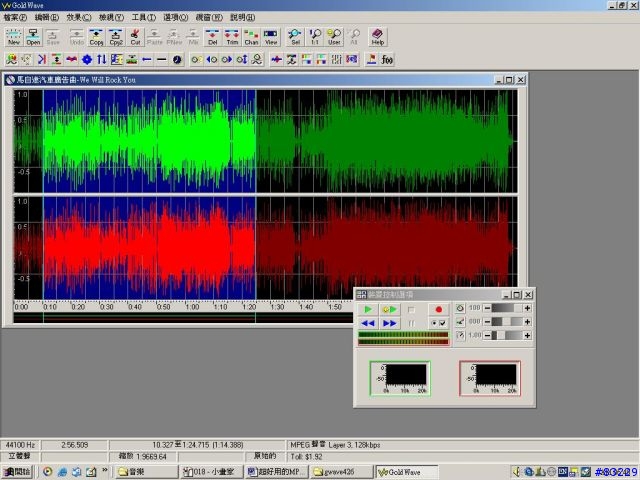This screenshot has height=480, width=640.
Task: Decrease volume with the top minus button
Action: 487,308
